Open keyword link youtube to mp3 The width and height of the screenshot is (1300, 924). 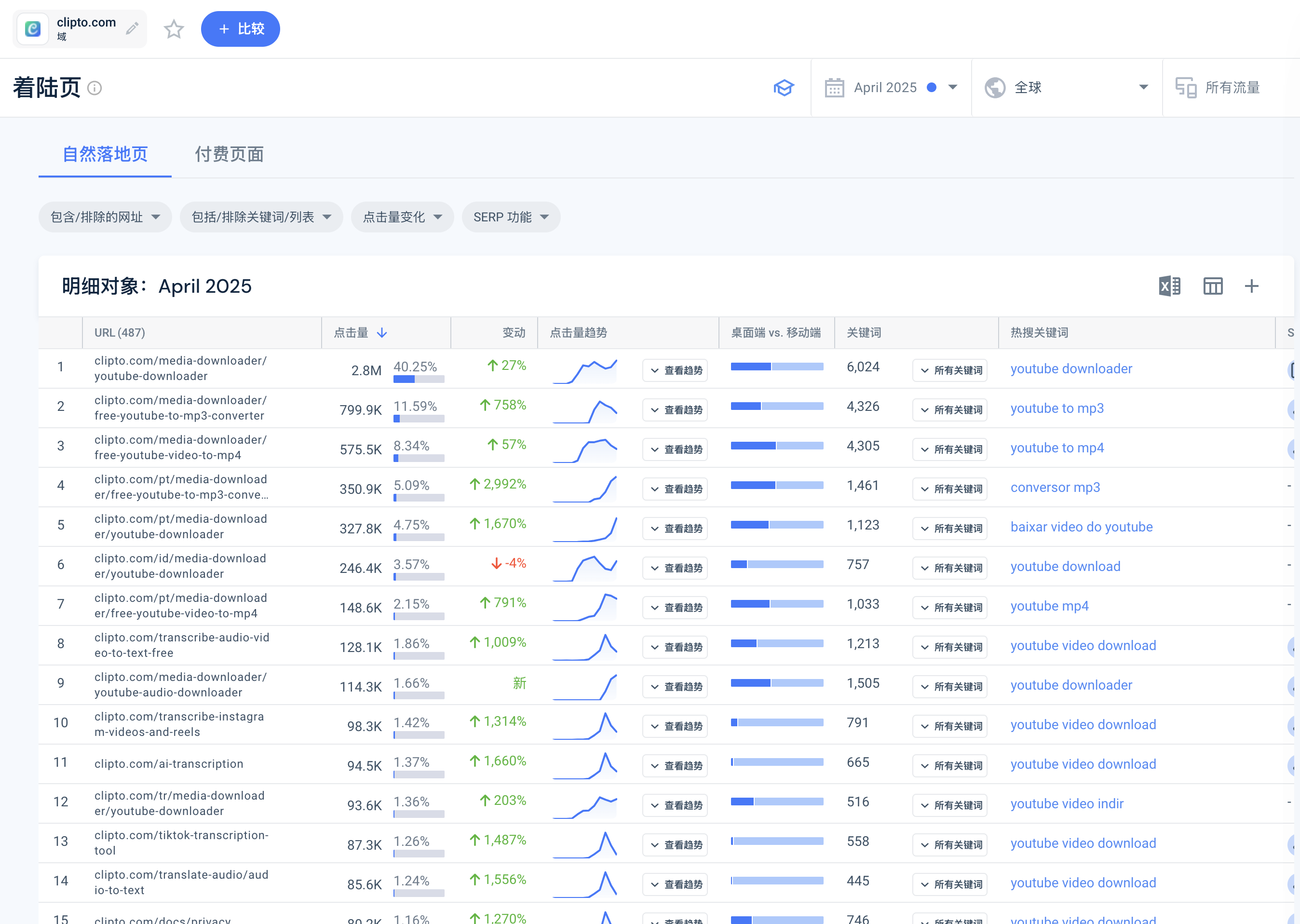coord(1056,408)
